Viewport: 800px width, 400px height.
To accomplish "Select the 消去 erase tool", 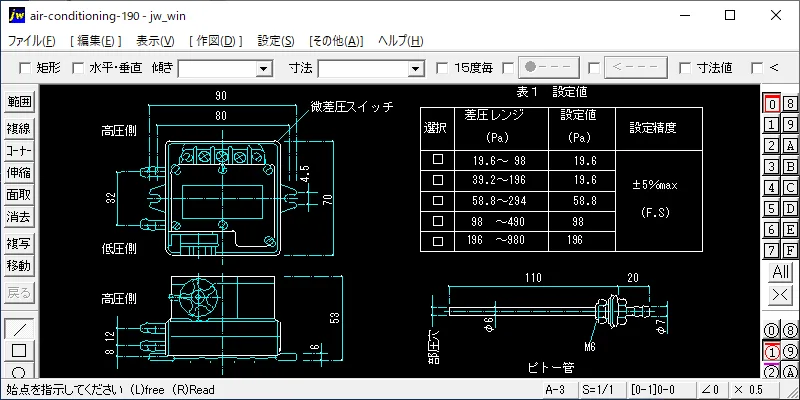I will tap(19, 217).
